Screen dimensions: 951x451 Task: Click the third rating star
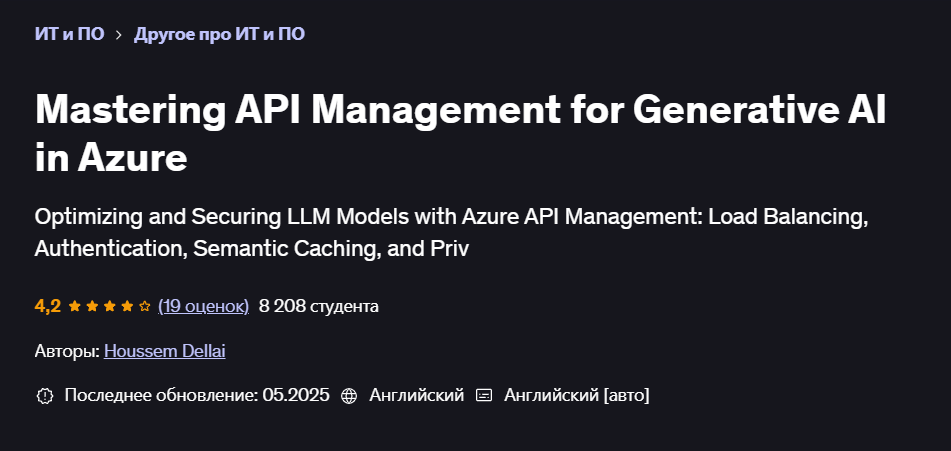pos(109,306)
